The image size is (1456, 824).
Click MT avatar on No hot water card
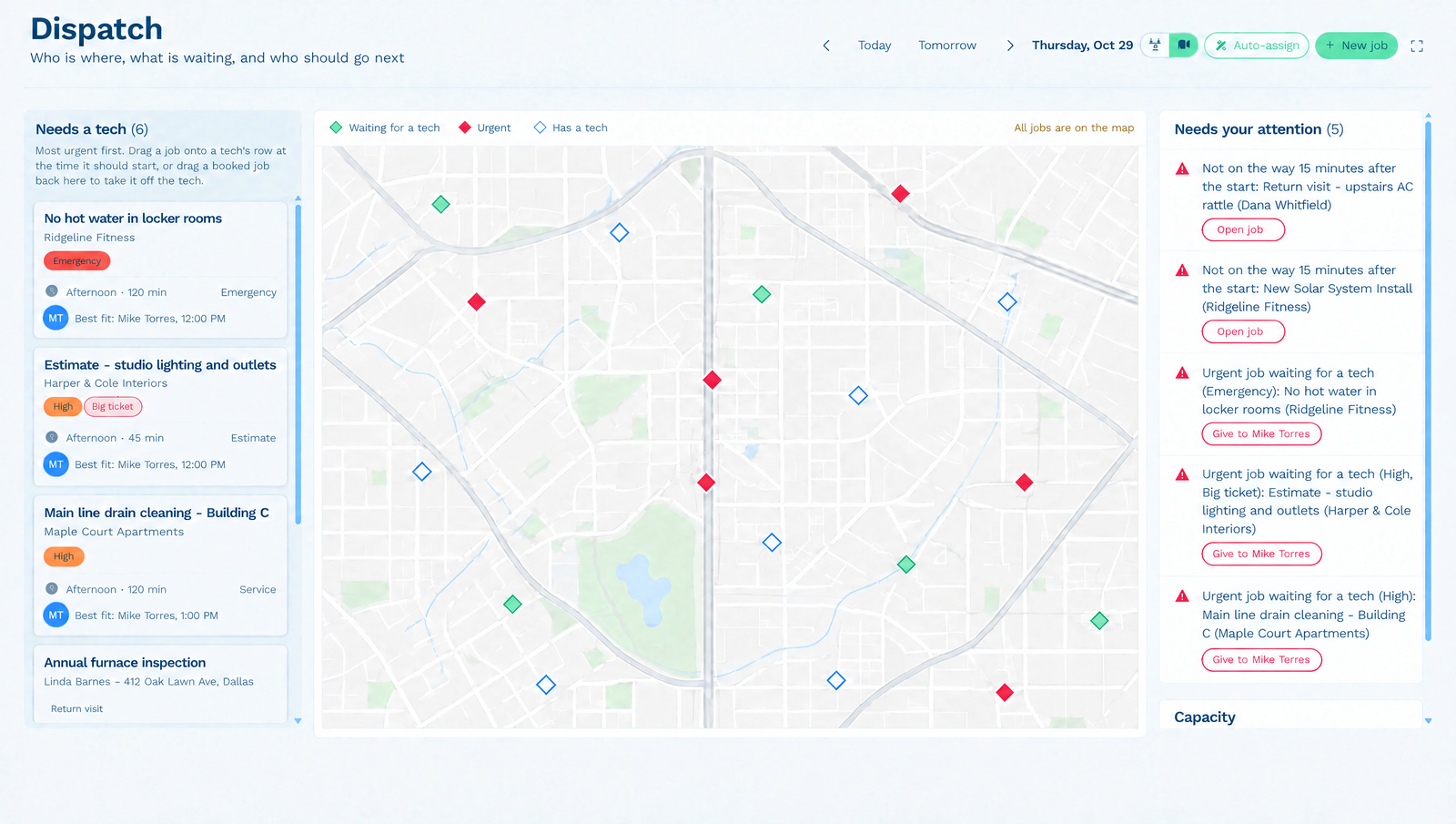[x=56, y=319]
